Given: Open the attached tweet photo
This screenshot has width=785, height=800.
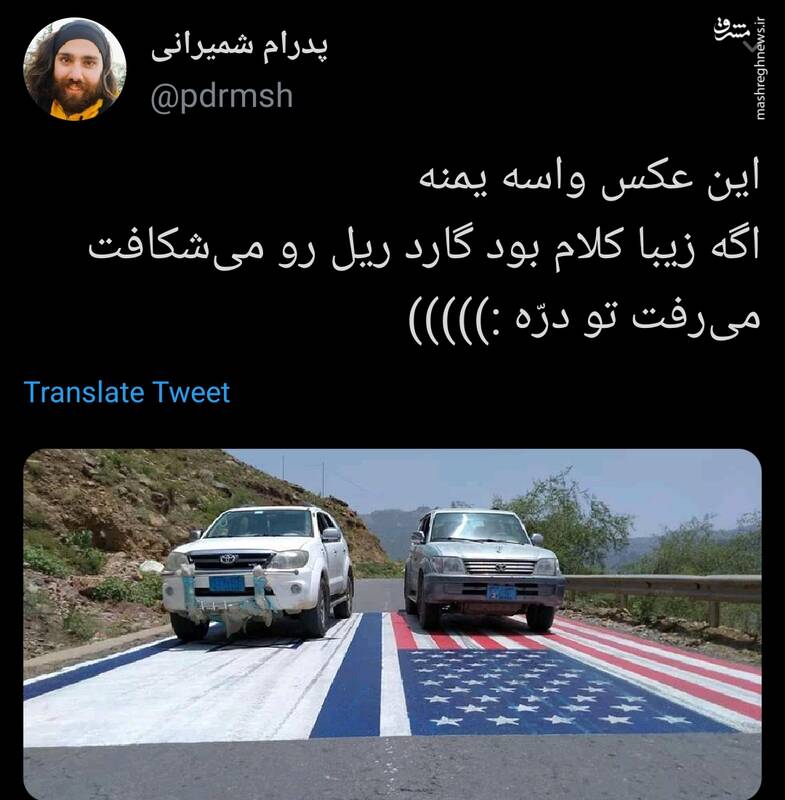Looking at the screenshot, I should point(392,624).
